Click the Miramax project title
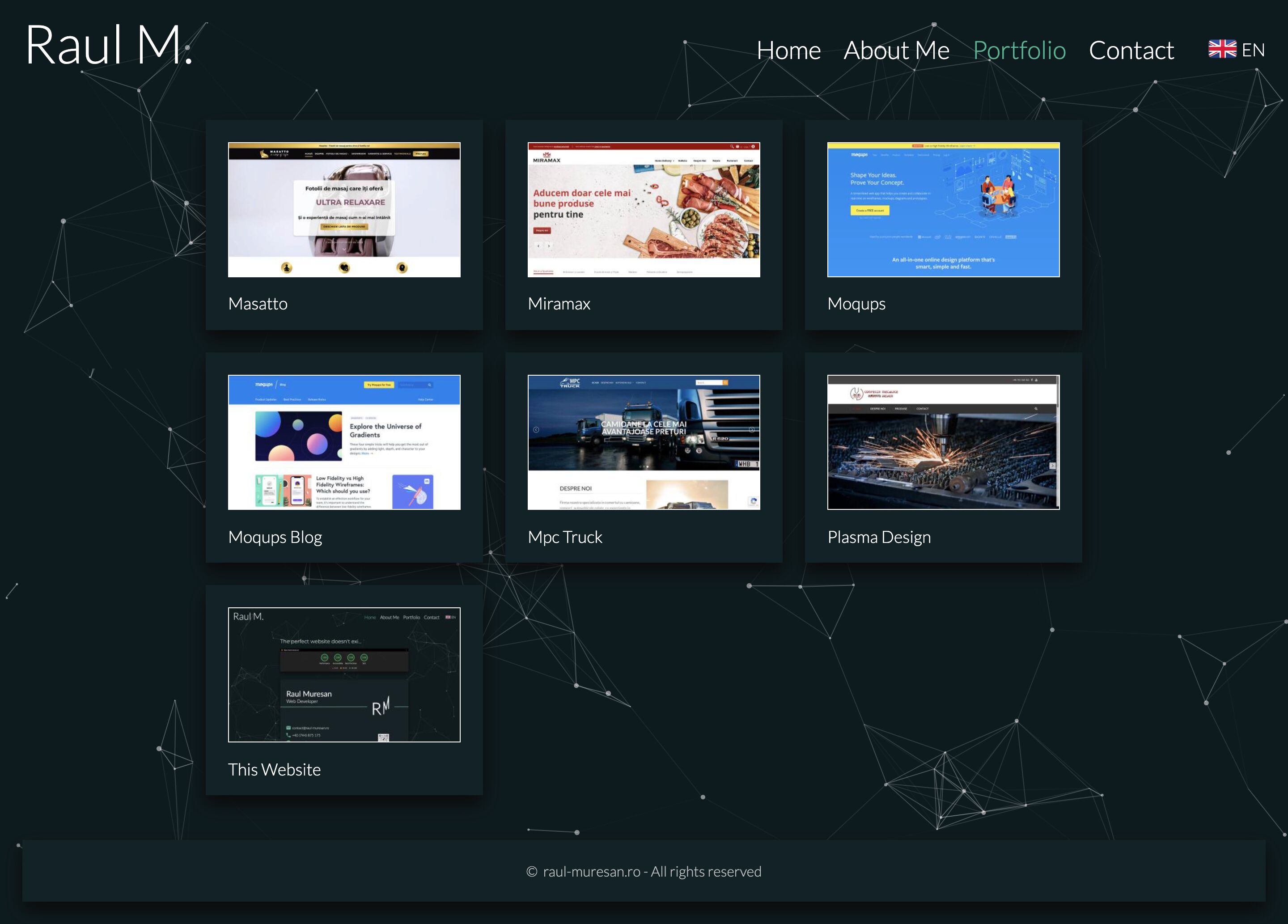The image size is (1288, 924). (x=559, y=304)
